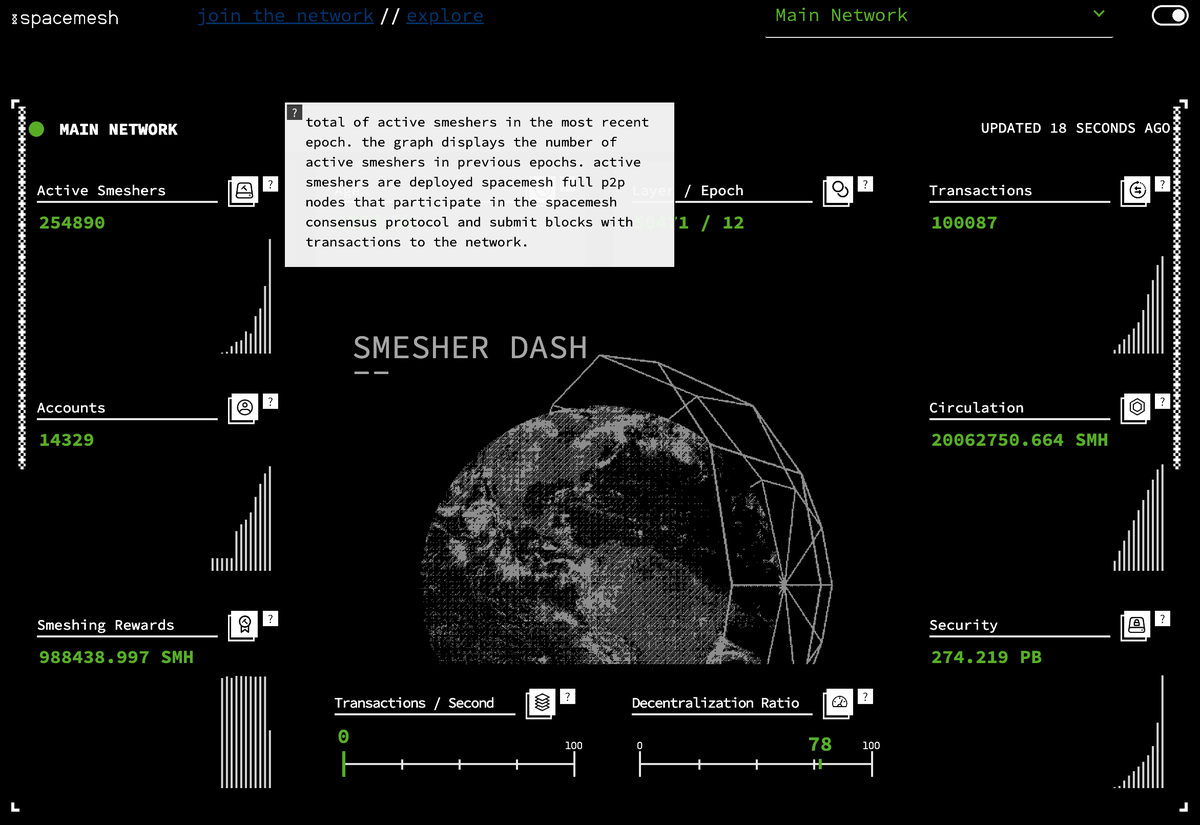Click the Decentralization Ratio label
The height and width of the screenshot is (825, 1200).
tap(715, 703)
